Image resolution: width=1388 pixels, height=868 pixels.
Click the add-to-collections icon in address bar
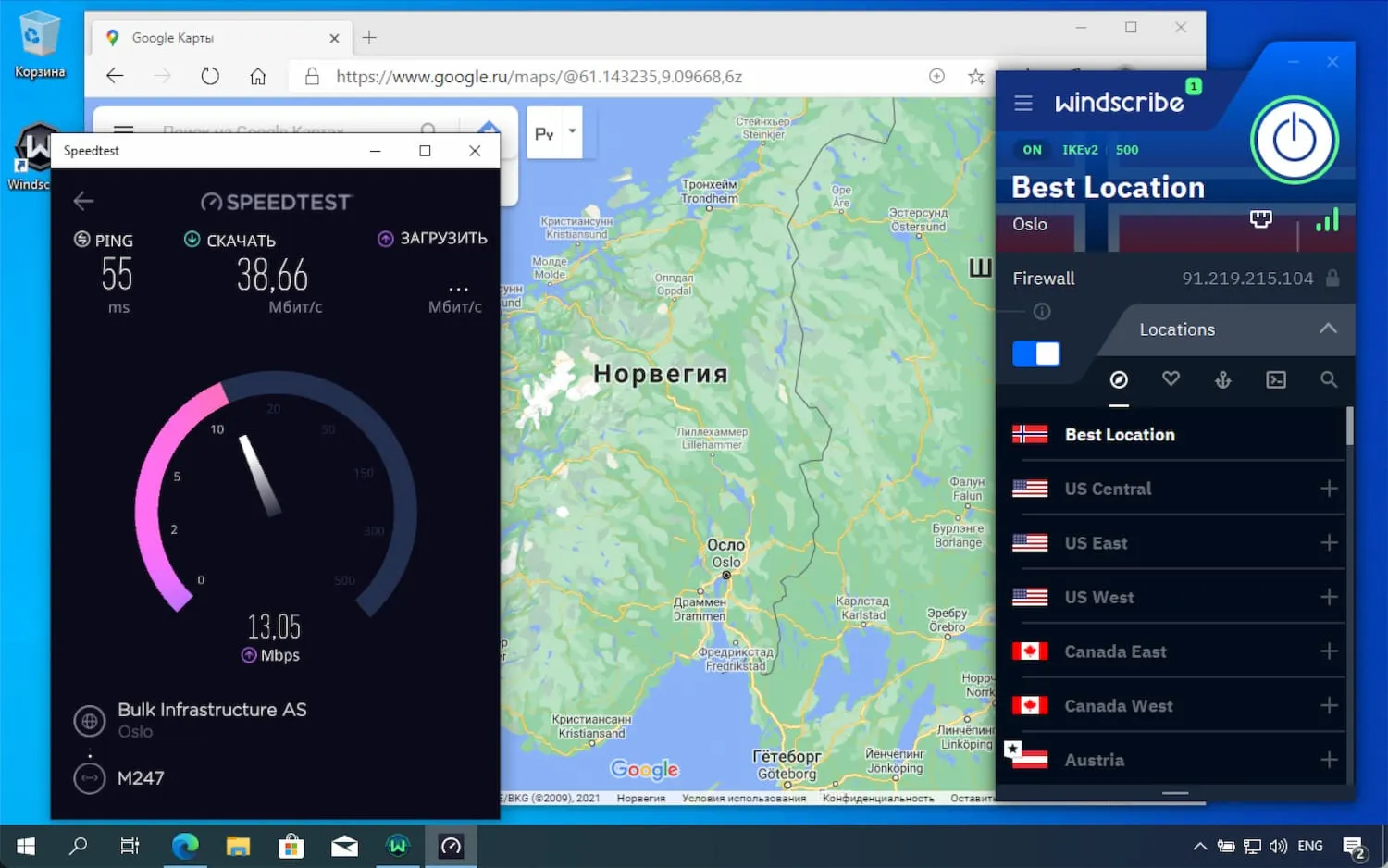[x=936, y=77]
